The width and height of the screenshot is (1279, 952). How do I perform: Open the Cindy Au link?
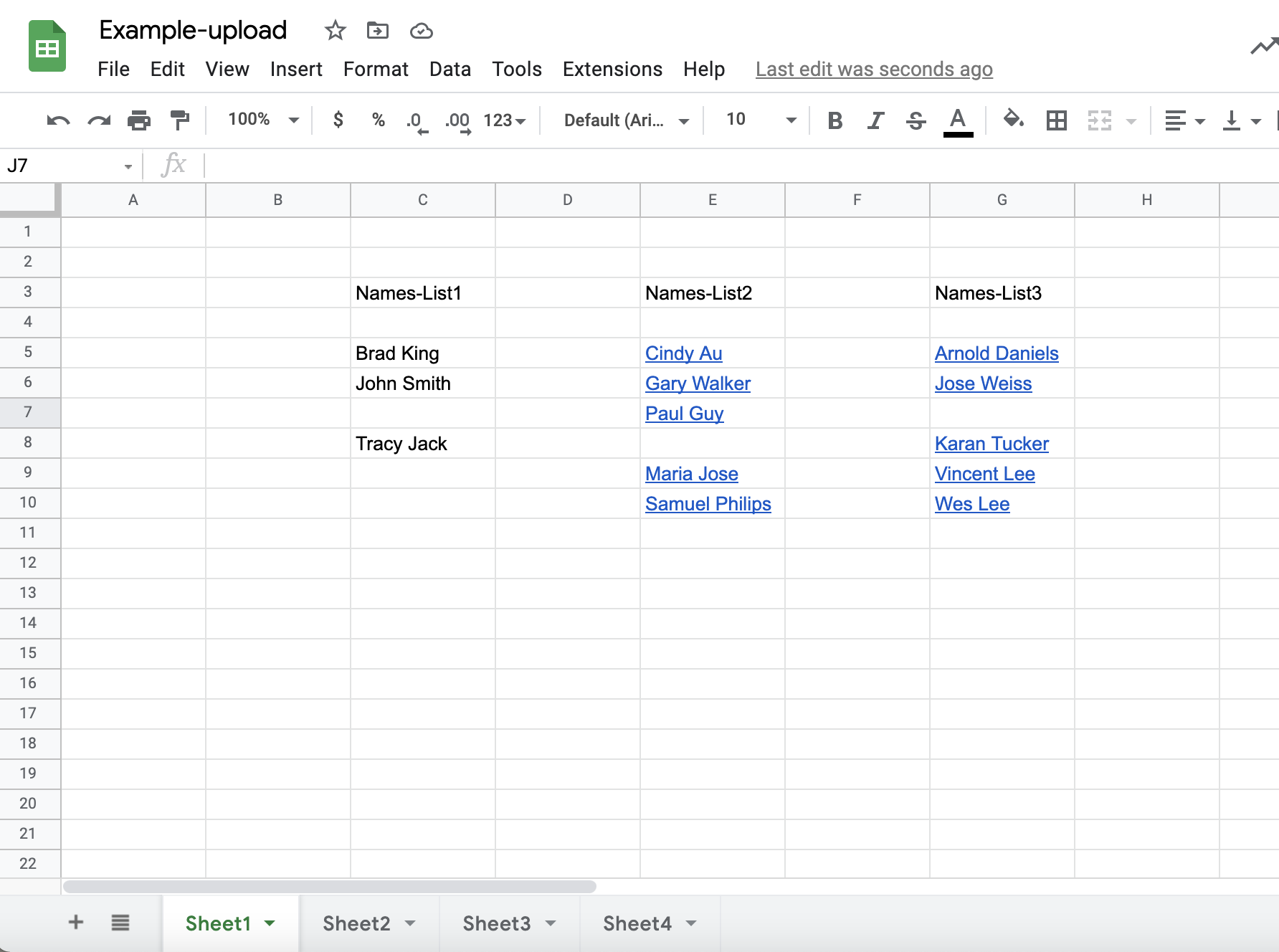pyautogui.click(x=683, y=353)
